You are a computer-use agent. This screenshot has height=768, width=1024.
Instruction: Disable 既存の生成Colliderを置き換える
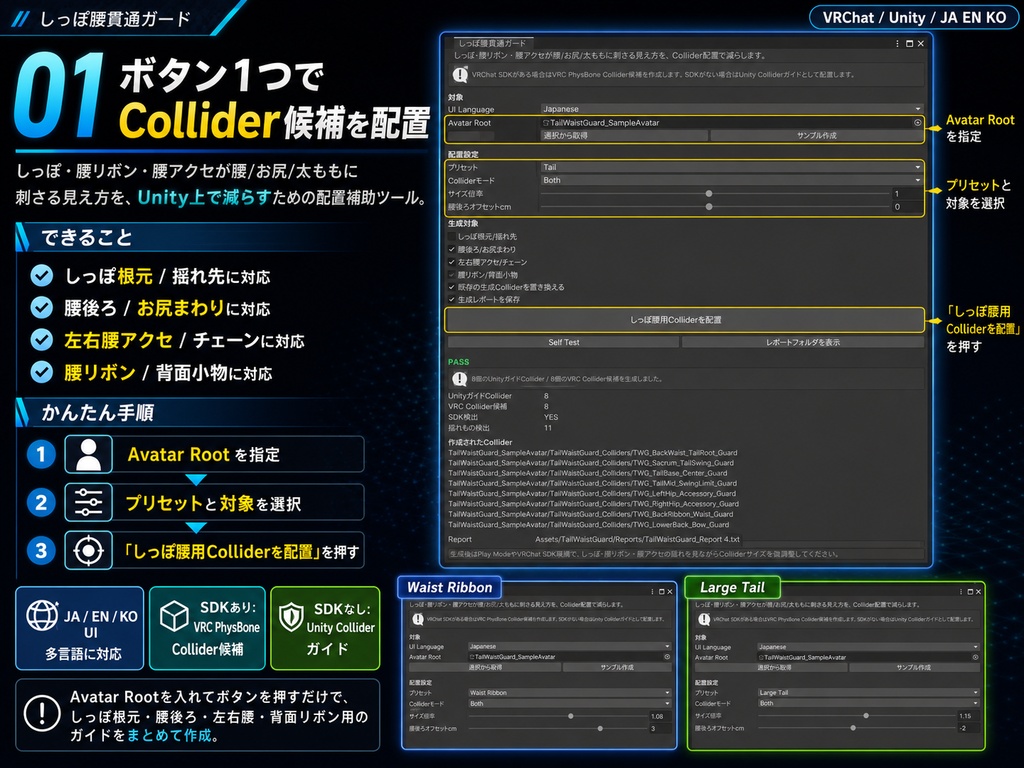pos(451,287)
